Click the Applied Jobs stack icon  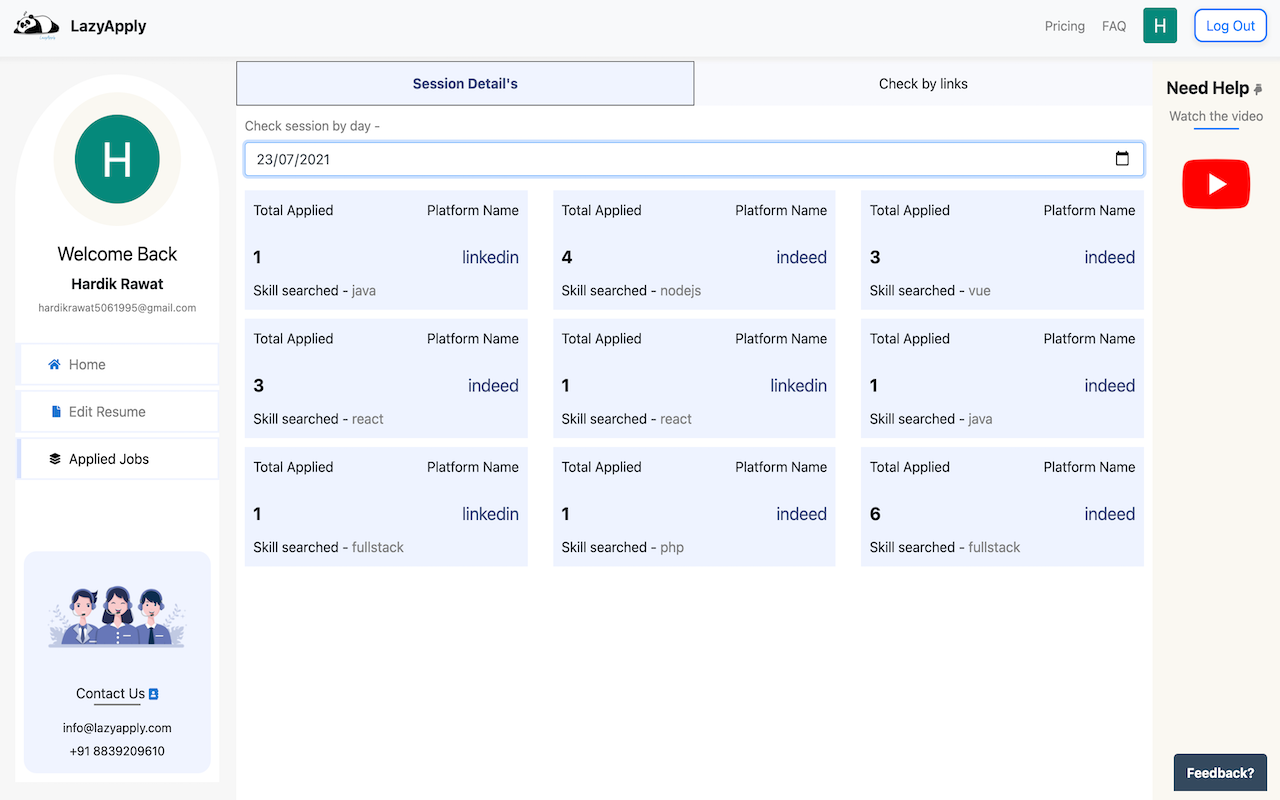click(54, 458)
